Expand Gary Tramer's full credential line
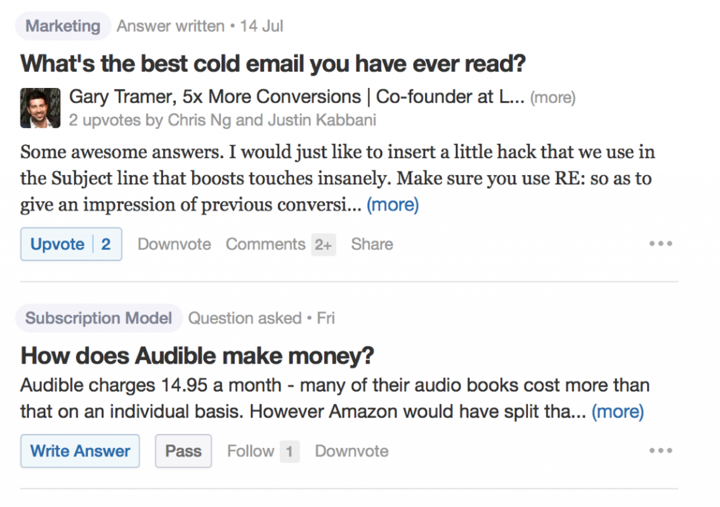The width and height of the screenshot is (720, 507). pyautogui.click(x=552, y=98)
